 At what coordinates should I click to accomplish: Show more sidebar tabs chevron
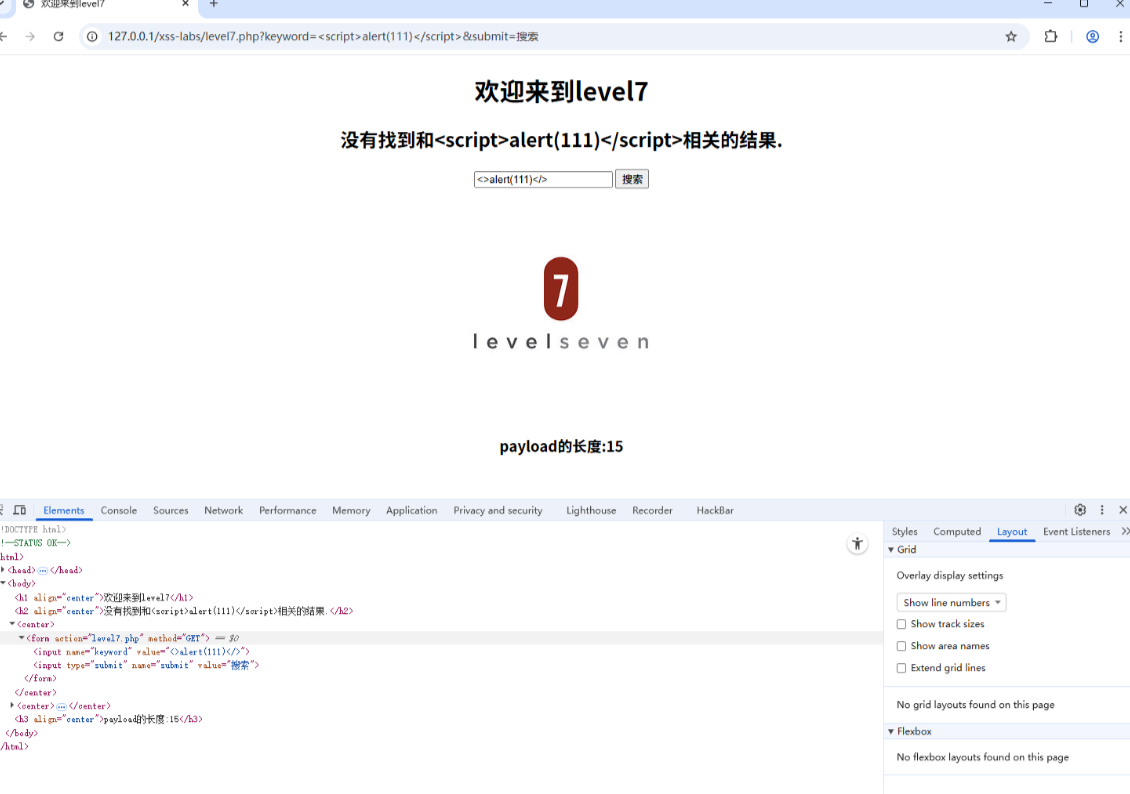click(1125, 532)
